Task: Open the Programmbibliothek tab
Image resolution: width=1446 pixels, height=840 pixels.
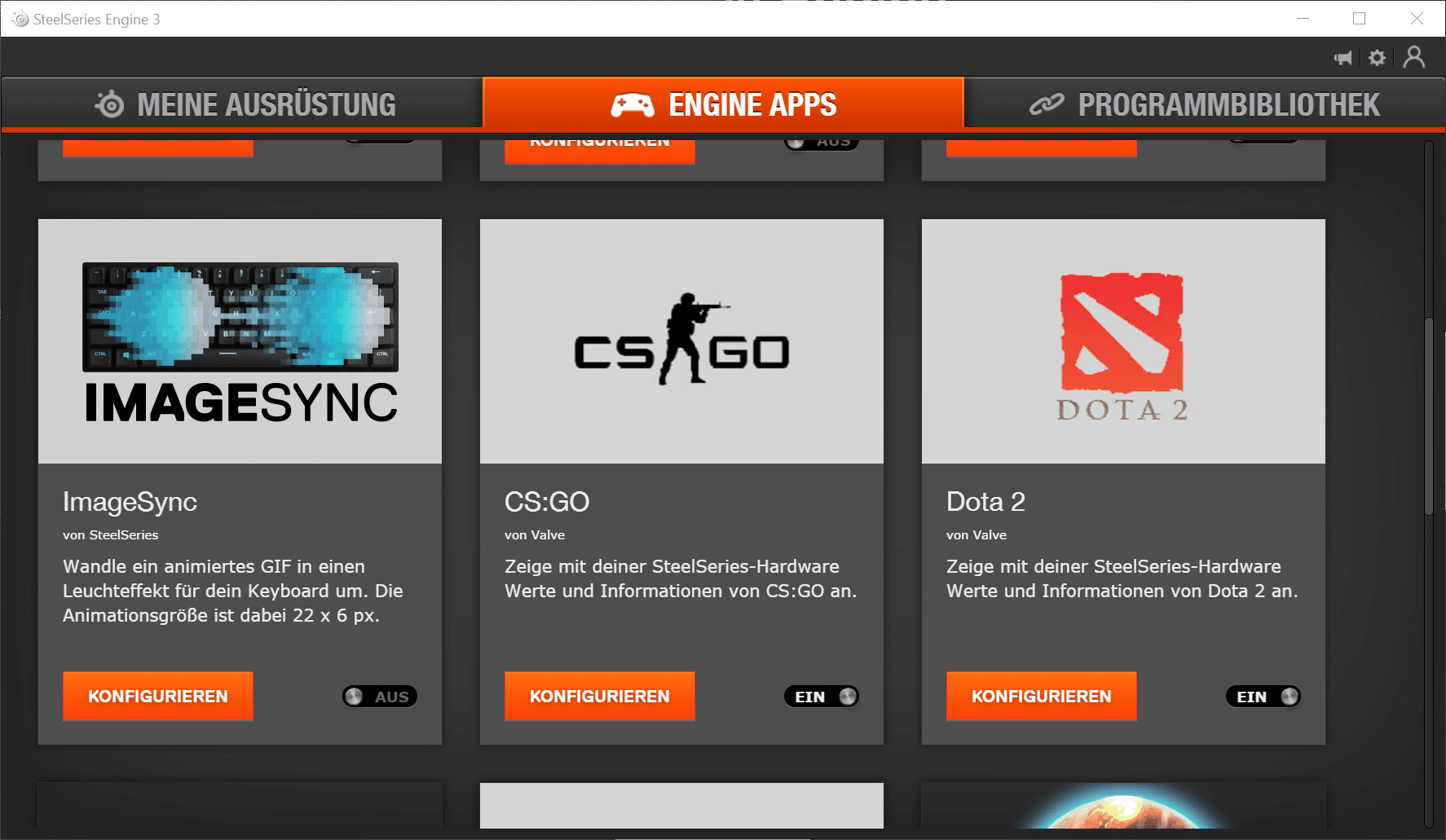Action: [x=1205, y=104]
